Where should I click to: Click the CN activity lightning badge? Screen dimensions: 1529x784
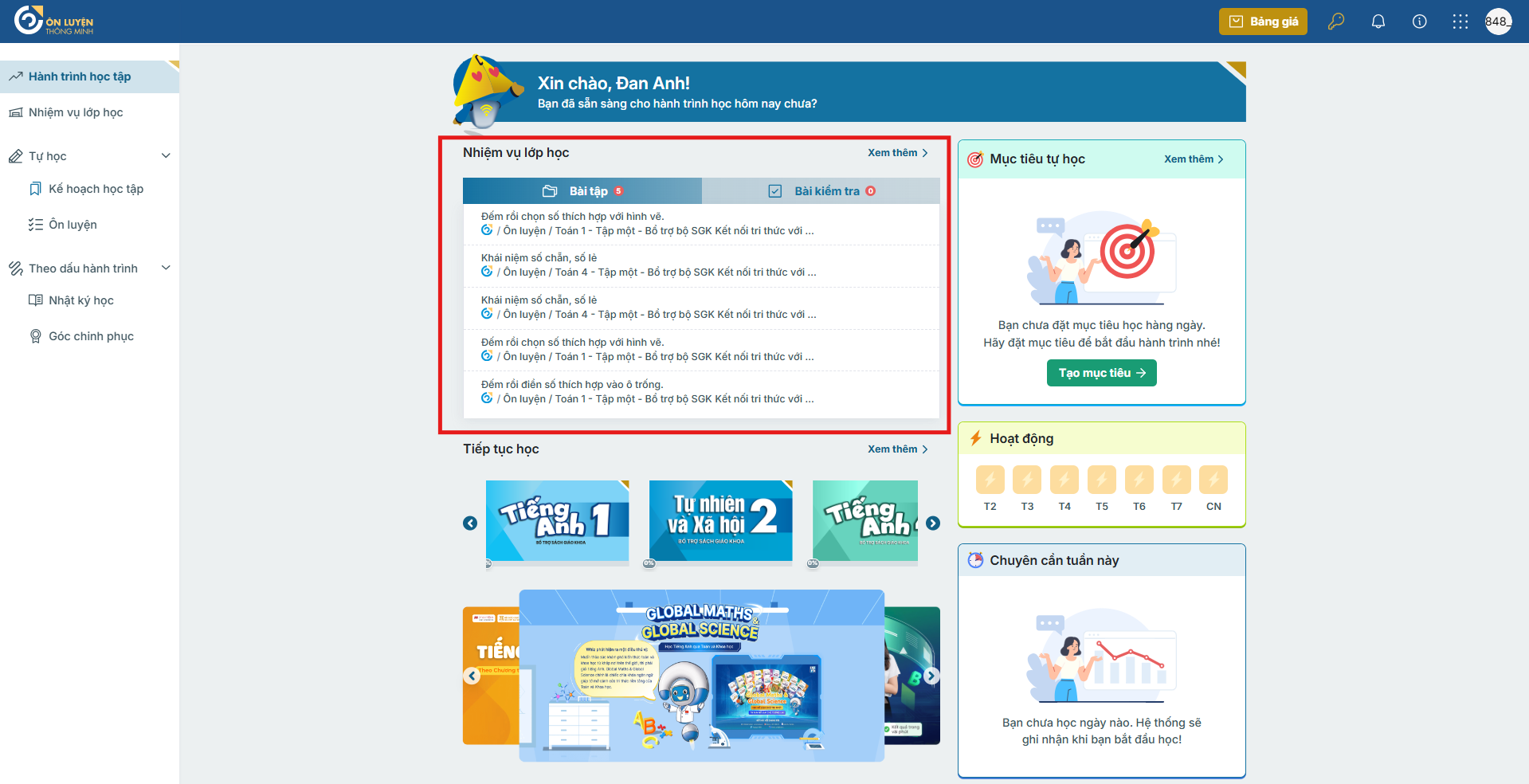[x=1213, y=480]
